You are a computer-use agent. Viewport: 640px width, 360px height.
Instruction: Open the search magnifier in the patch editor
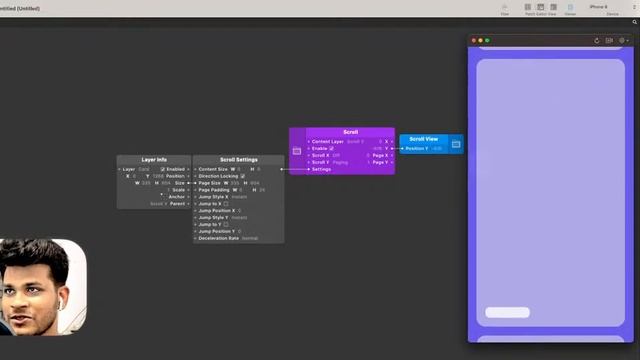click(635, 22)
